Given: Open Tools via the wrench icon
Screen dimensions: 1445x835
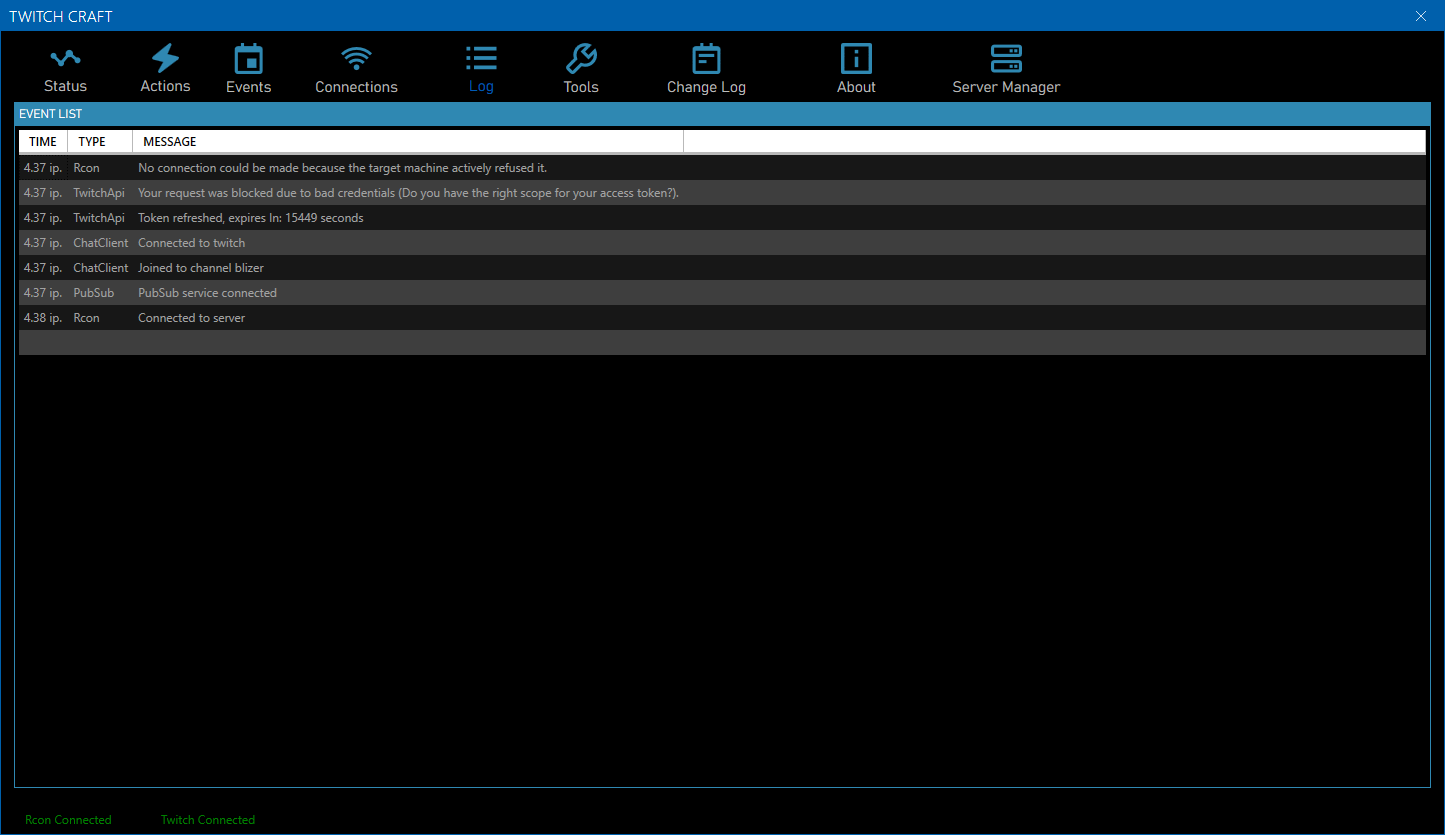Looking at the screenshot, I should (x=581, y=59).
